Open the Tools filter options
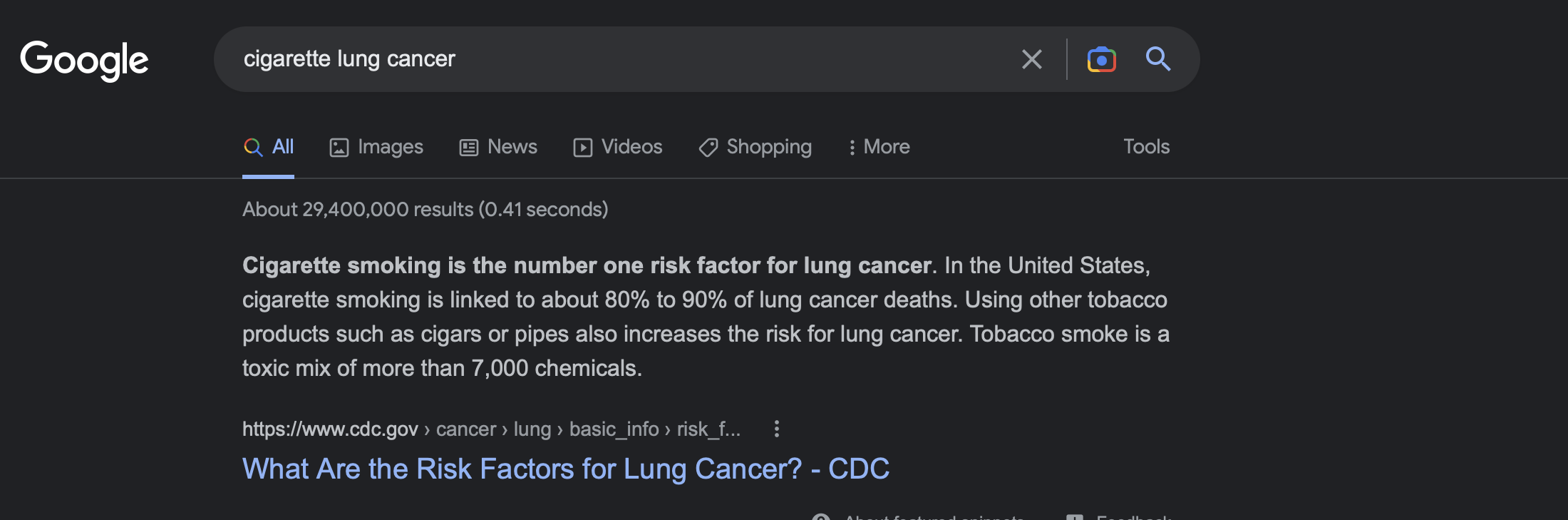Screen dimensions: 1568x520 click(x=1146, y=147)
